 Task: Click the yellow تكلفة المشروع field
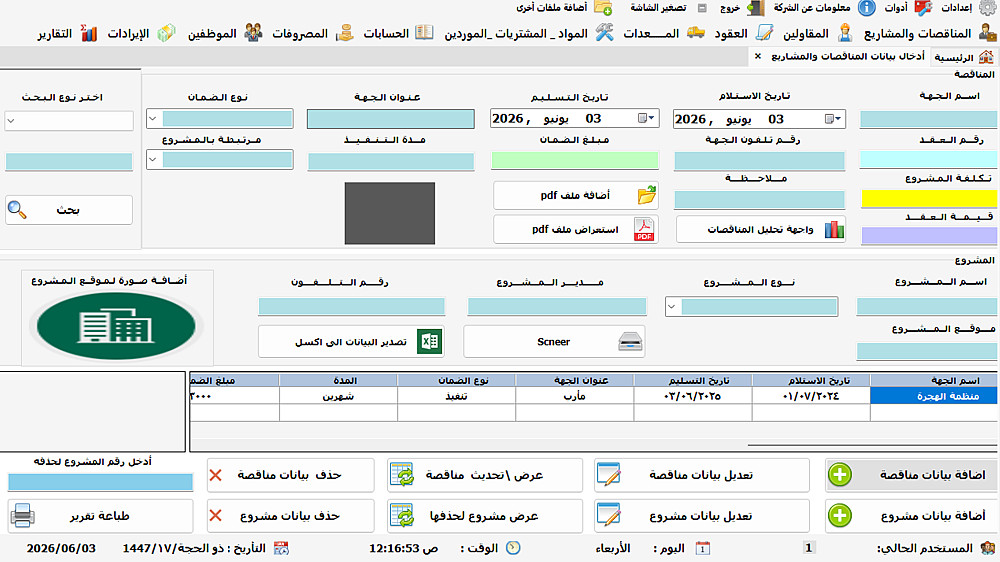click(x=929, y=198)
